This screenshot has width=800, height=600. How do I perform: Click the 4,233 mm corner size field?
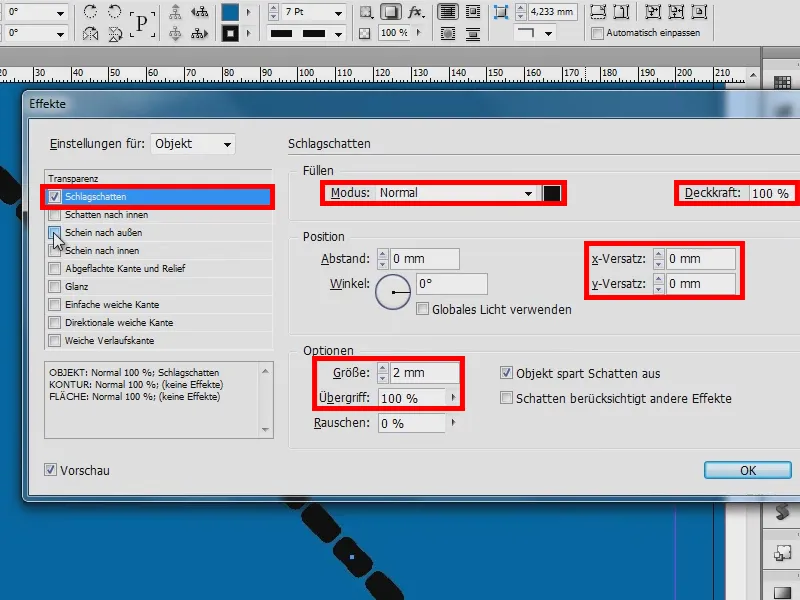coord(553,12)
